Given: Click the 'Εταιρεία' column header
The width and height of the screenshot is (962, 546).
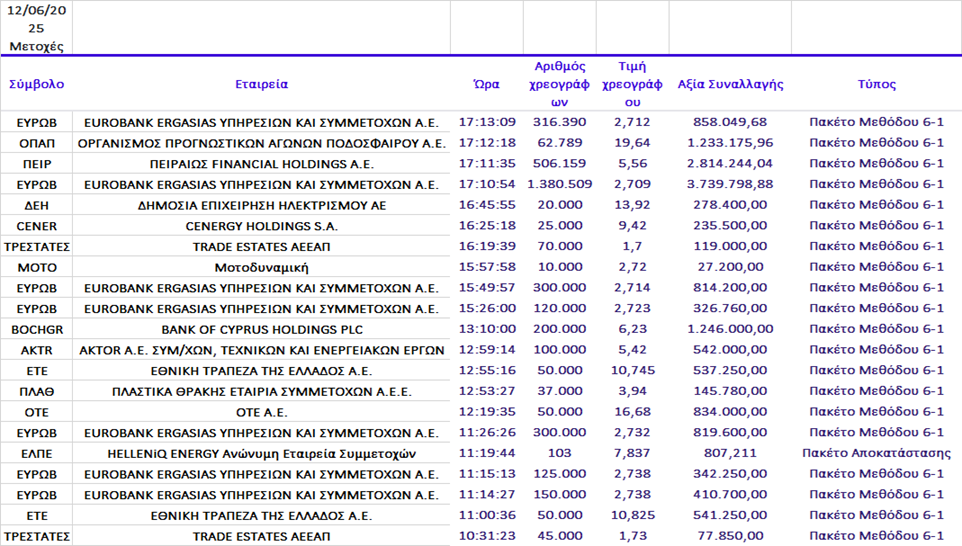Looking at the screenshot, I should click(261, 84).
